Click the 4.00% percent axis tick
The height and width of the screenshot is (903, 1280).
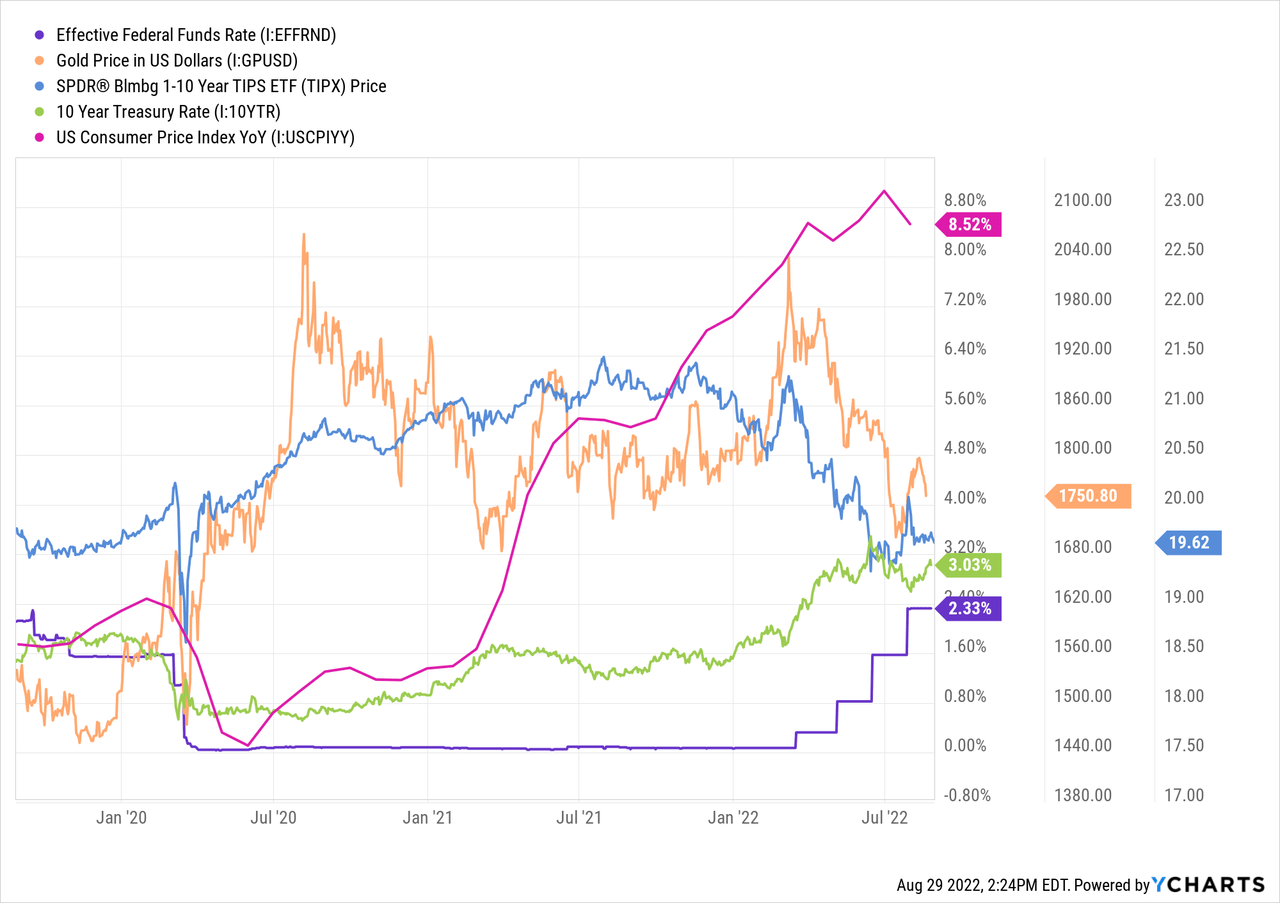point(964,498)
